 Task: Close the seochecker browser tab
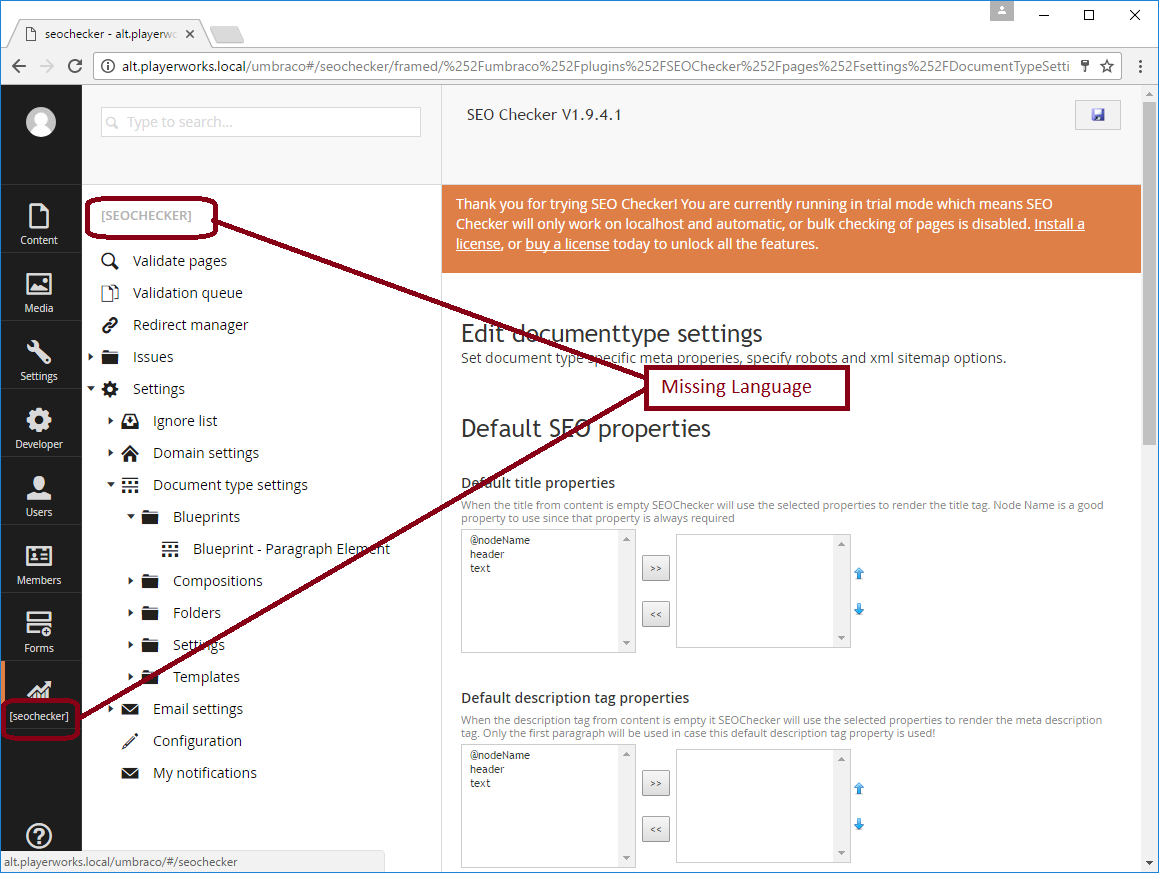point(190,34)
